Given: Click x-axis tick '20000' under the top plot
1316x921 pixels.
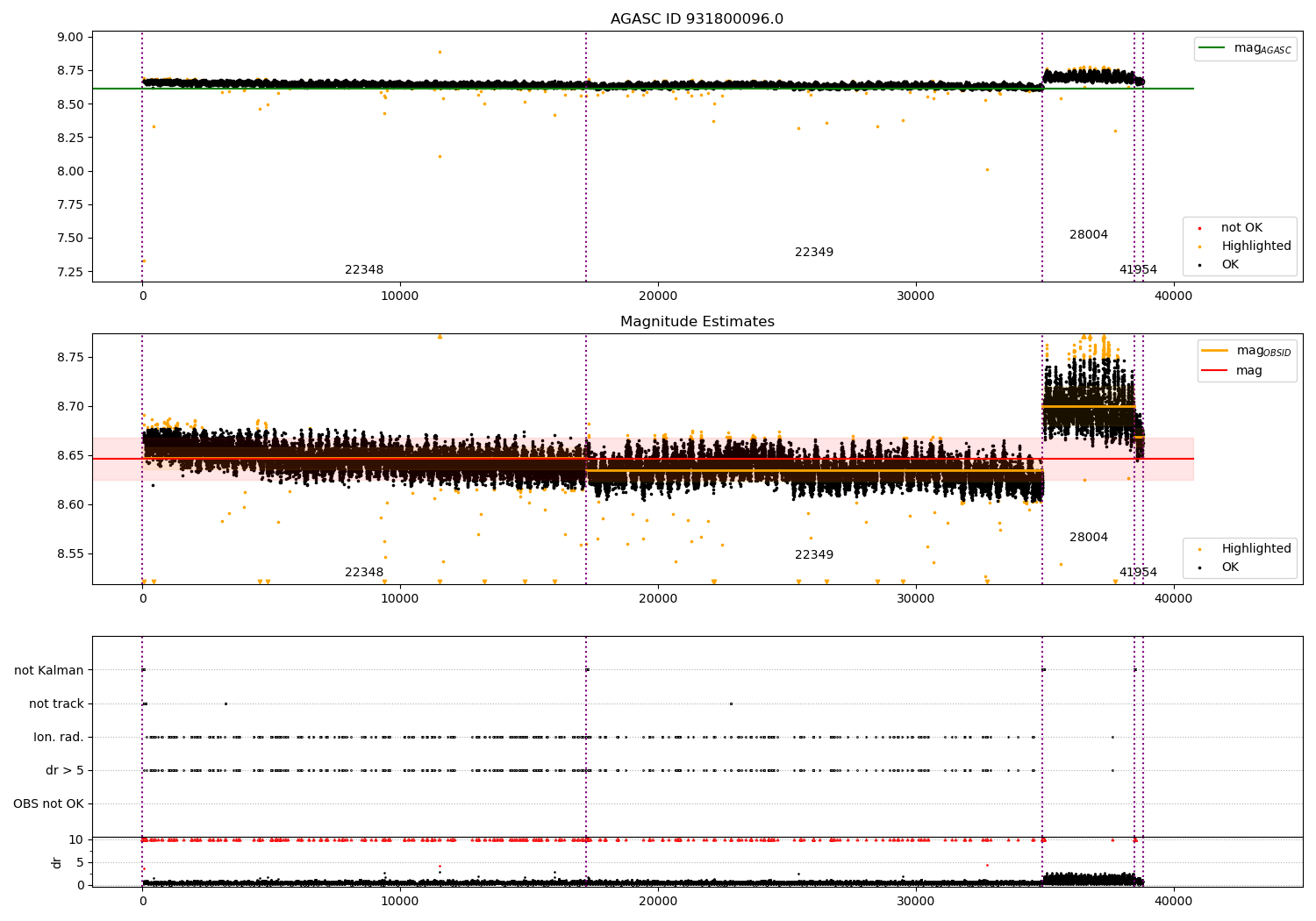Looking at the screenshot, I should coord(658,296).
